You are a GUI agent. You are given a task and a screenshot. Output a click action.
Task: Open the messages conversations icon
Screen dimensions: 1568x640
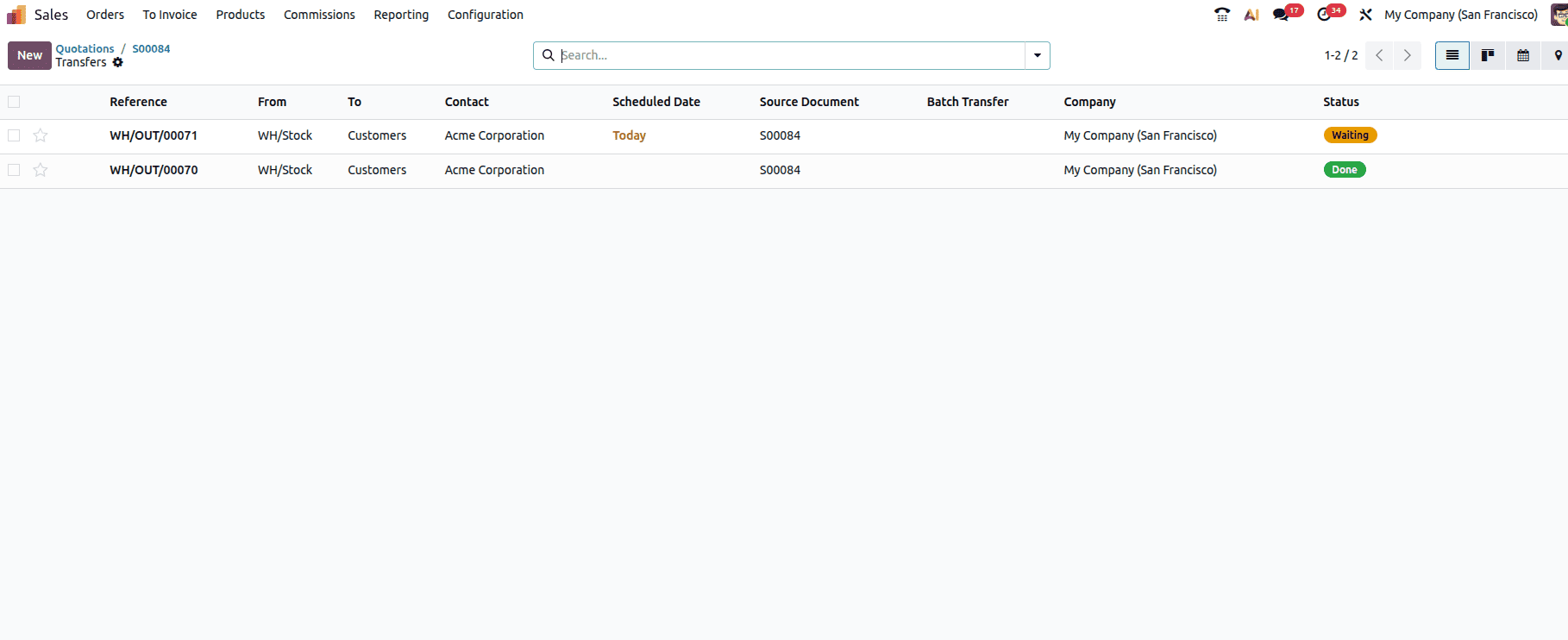(x=1282, y=15)
